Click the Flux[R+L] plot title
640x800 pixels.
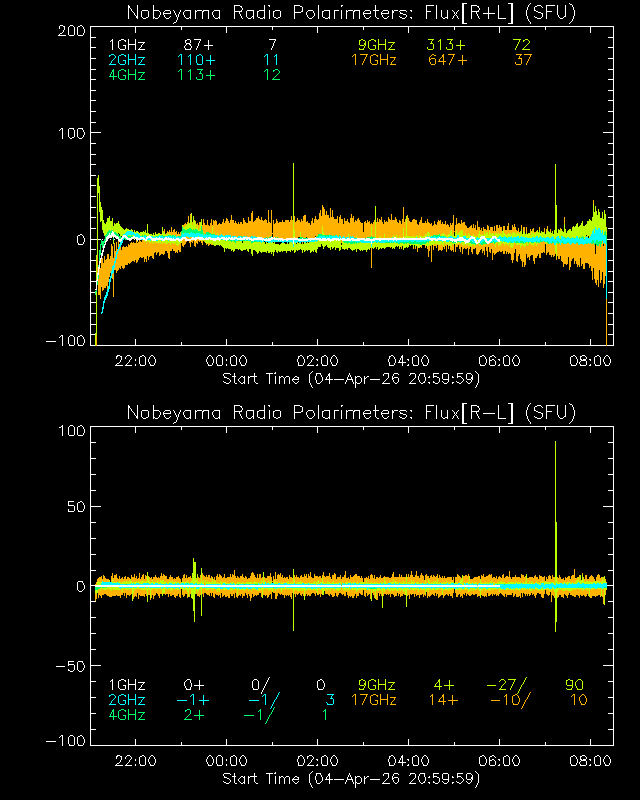tap(351, 13)
